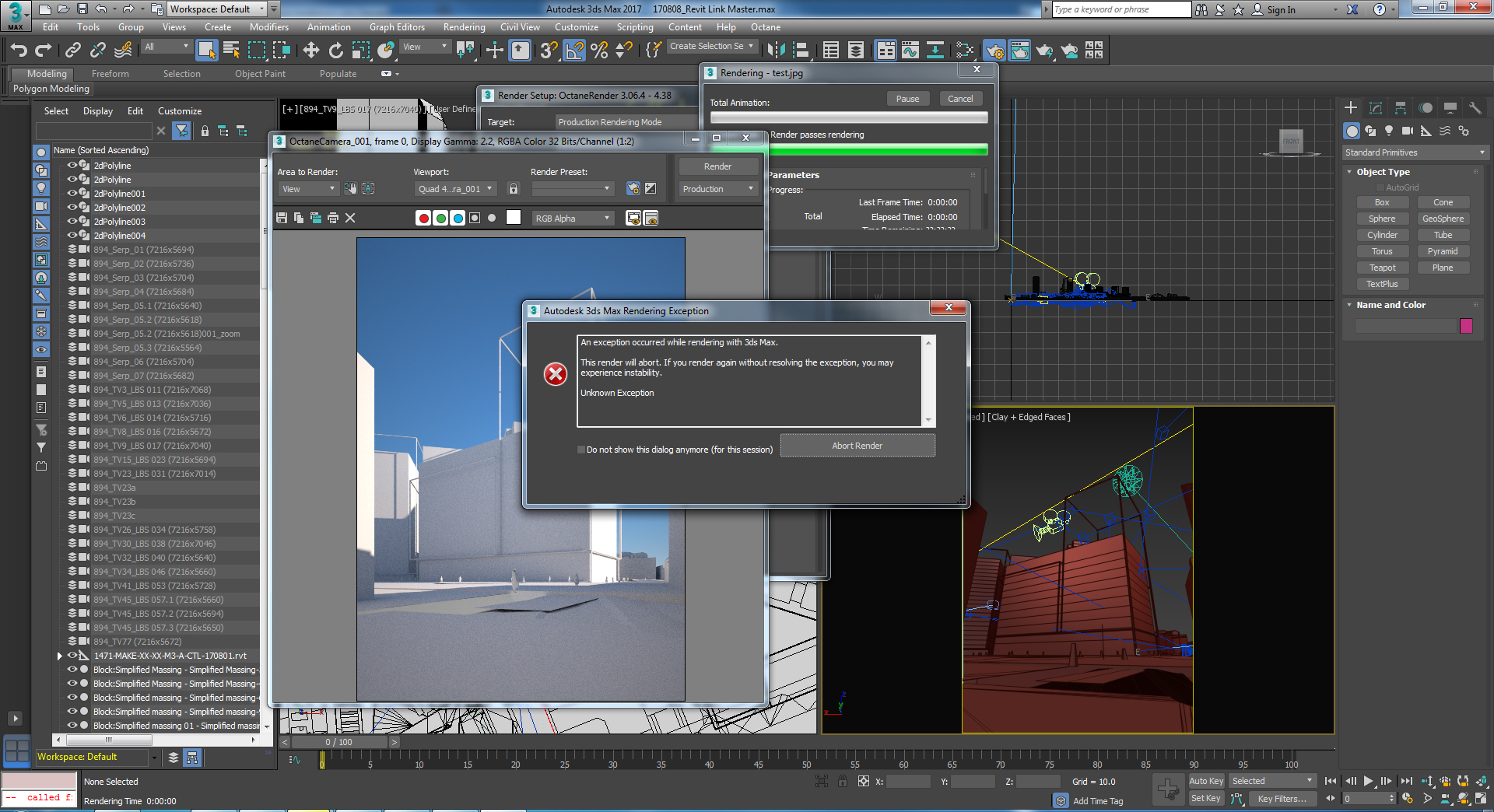Activate the Select Object tool
The width and height of the screenshot is (1494, 812).
(206, 51)
